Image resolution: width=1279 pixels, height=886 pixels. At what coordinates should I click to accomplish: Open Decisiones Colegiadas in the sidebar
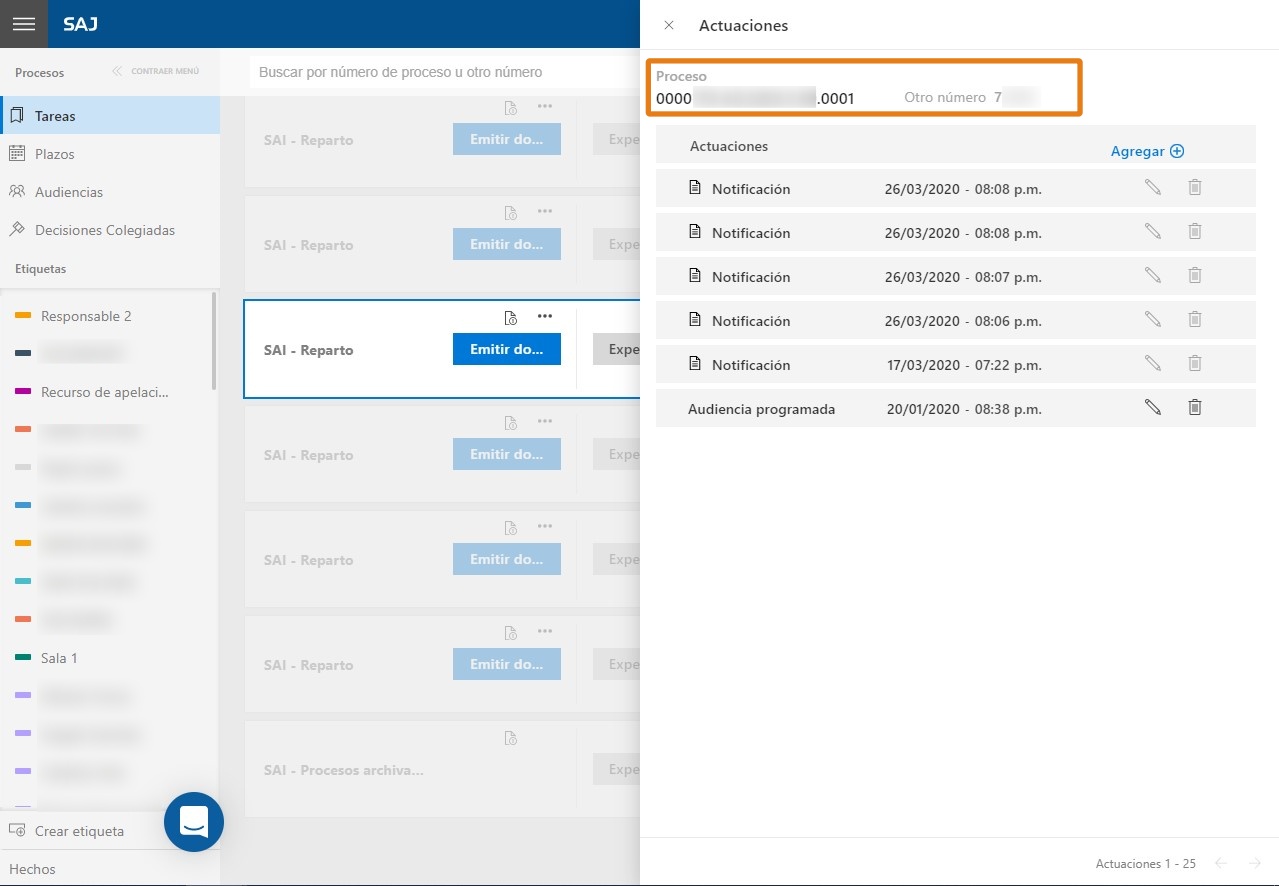(x=110, y=230)
